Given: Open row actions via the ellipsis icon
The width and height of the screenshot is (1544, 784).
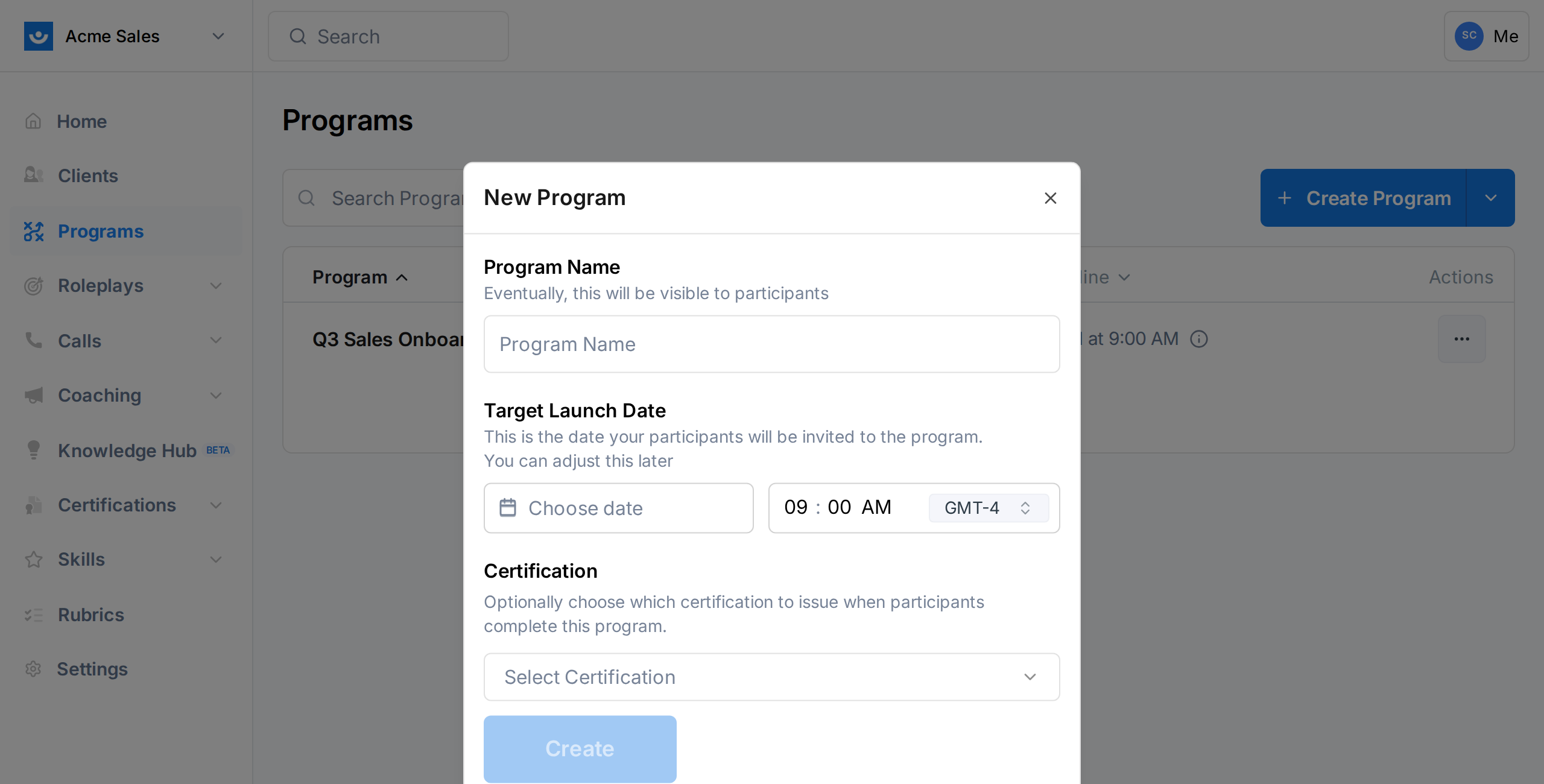Looking at the screenshot, I should click(x=1462, y=338).
